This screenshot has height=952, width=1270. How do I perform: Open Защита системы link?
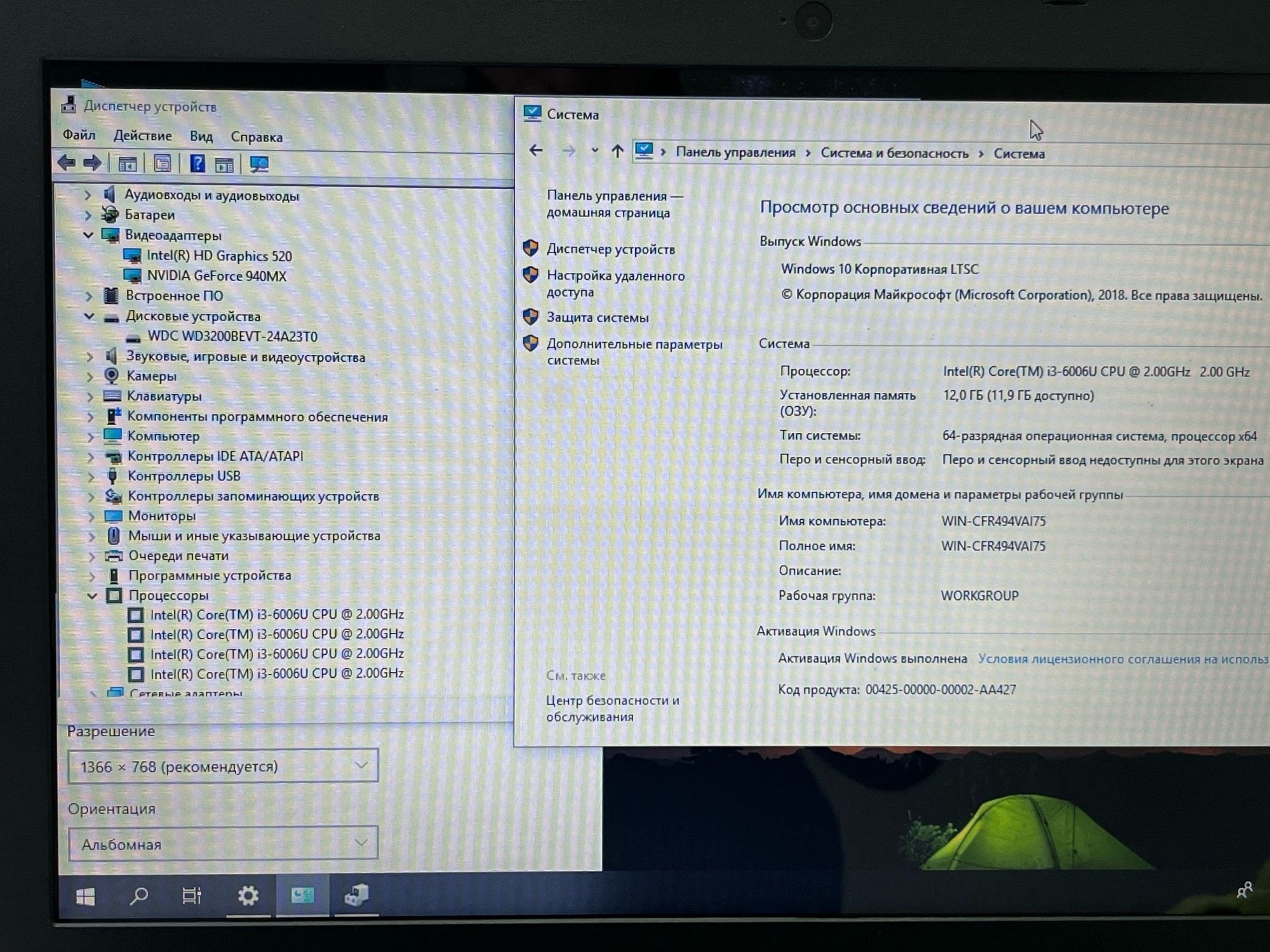(x=598, y=317)
